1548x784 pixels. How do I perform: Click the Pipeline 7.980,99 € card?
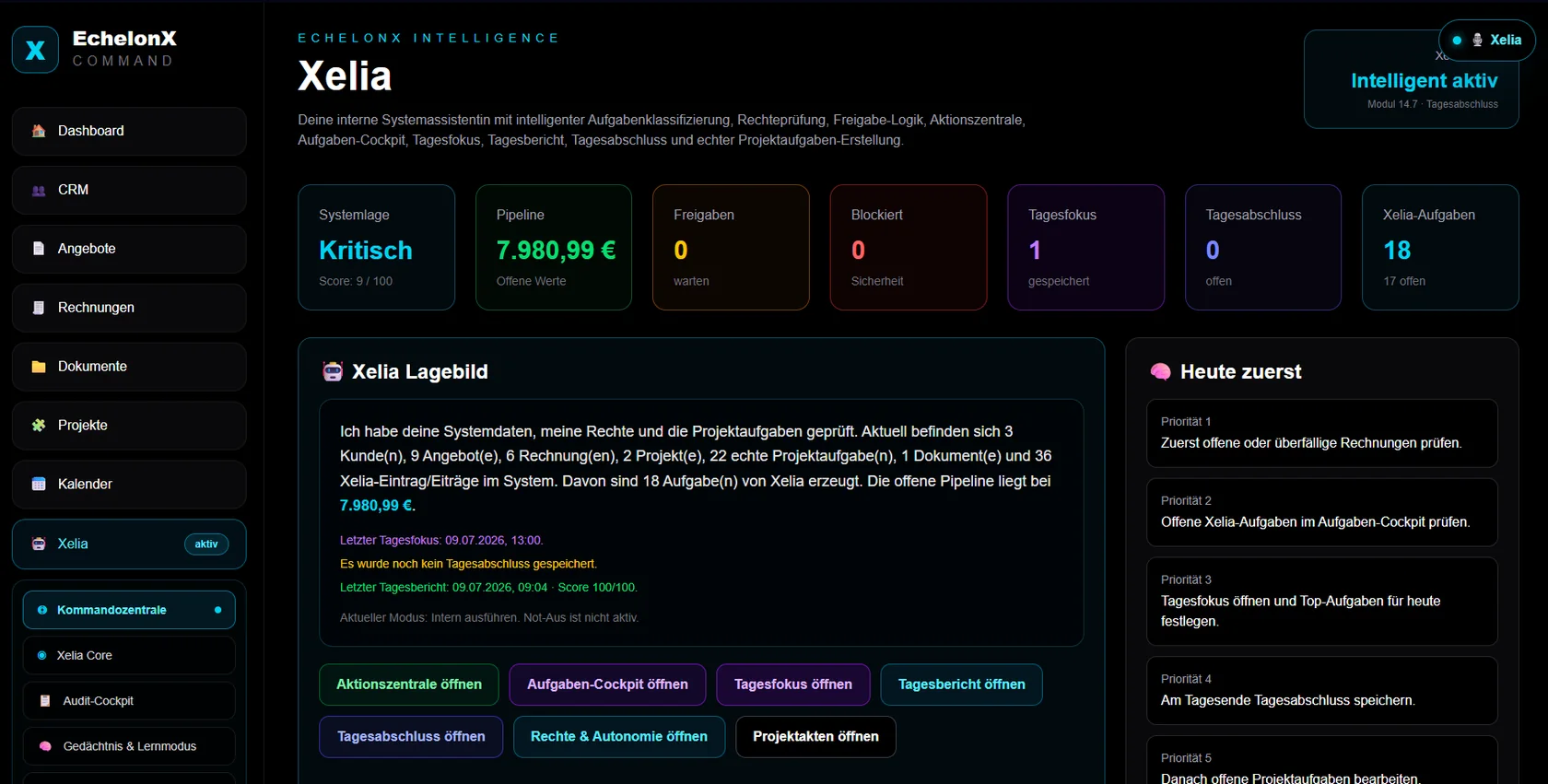coord(554,247)
